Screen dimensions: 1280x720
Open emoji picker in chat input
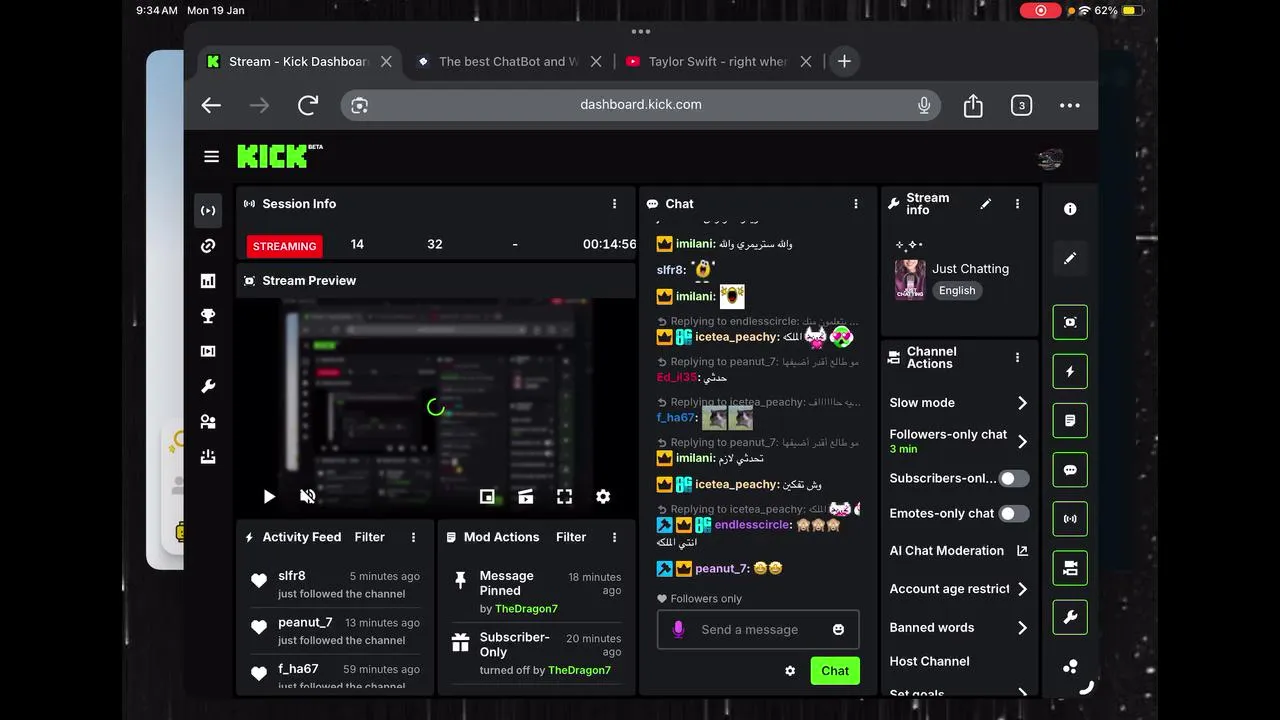[838, 629]
